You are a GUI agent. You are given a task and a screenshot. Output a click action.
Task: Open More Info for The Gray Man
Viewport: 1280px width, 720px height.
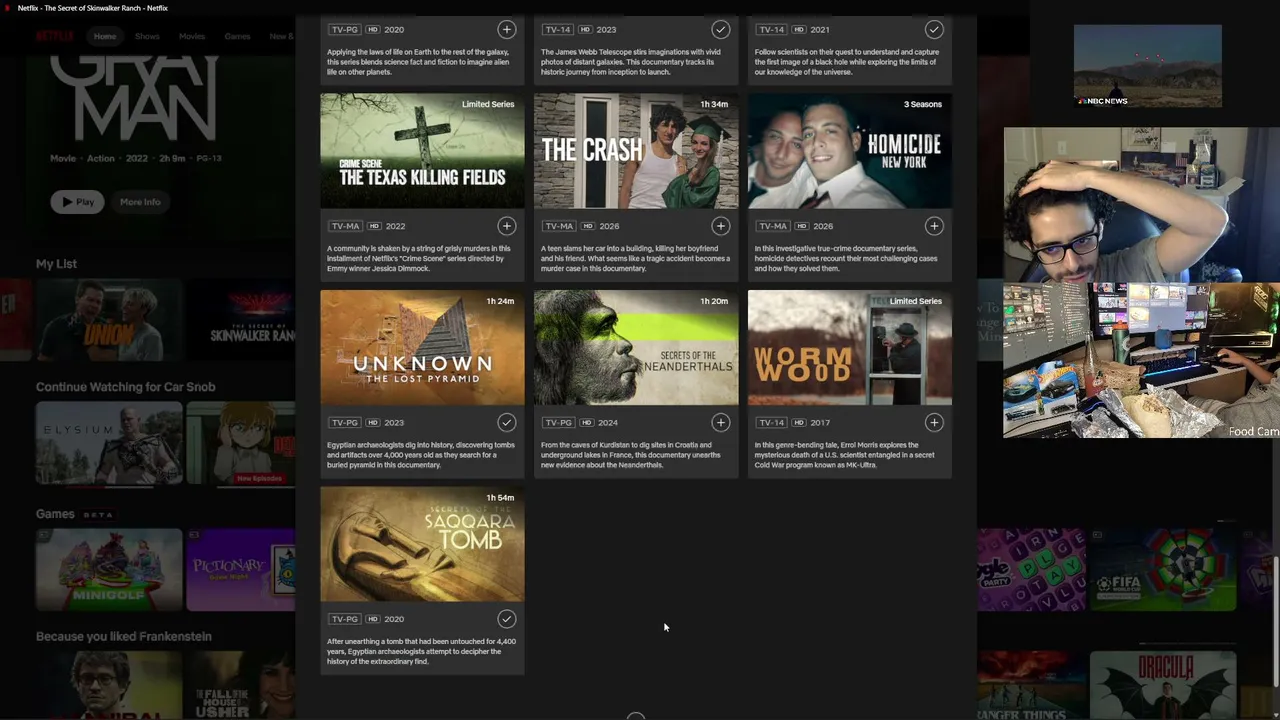[140, 202]
